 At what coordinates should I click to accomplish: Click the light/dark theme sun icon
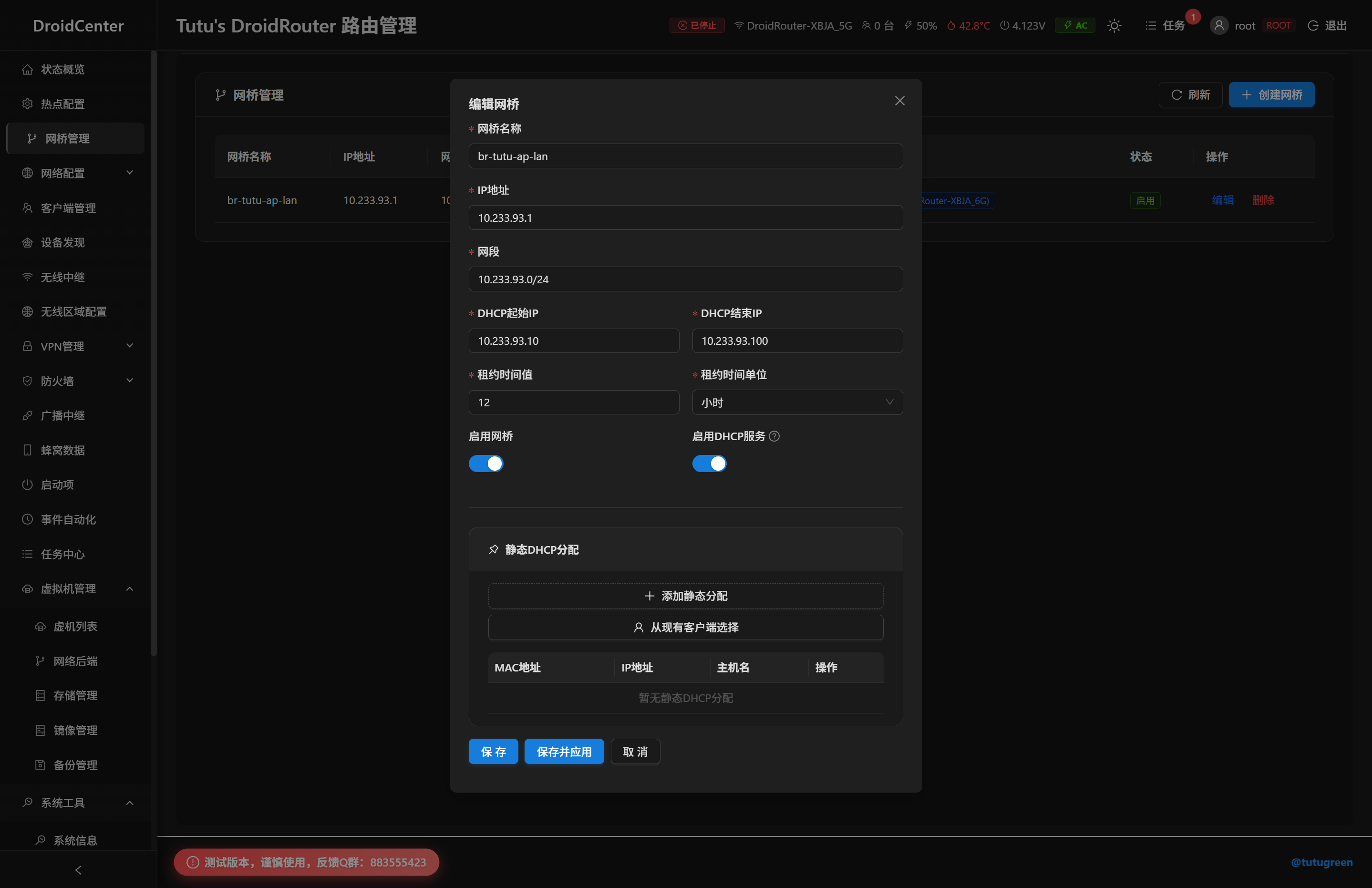pos(1114,25)
